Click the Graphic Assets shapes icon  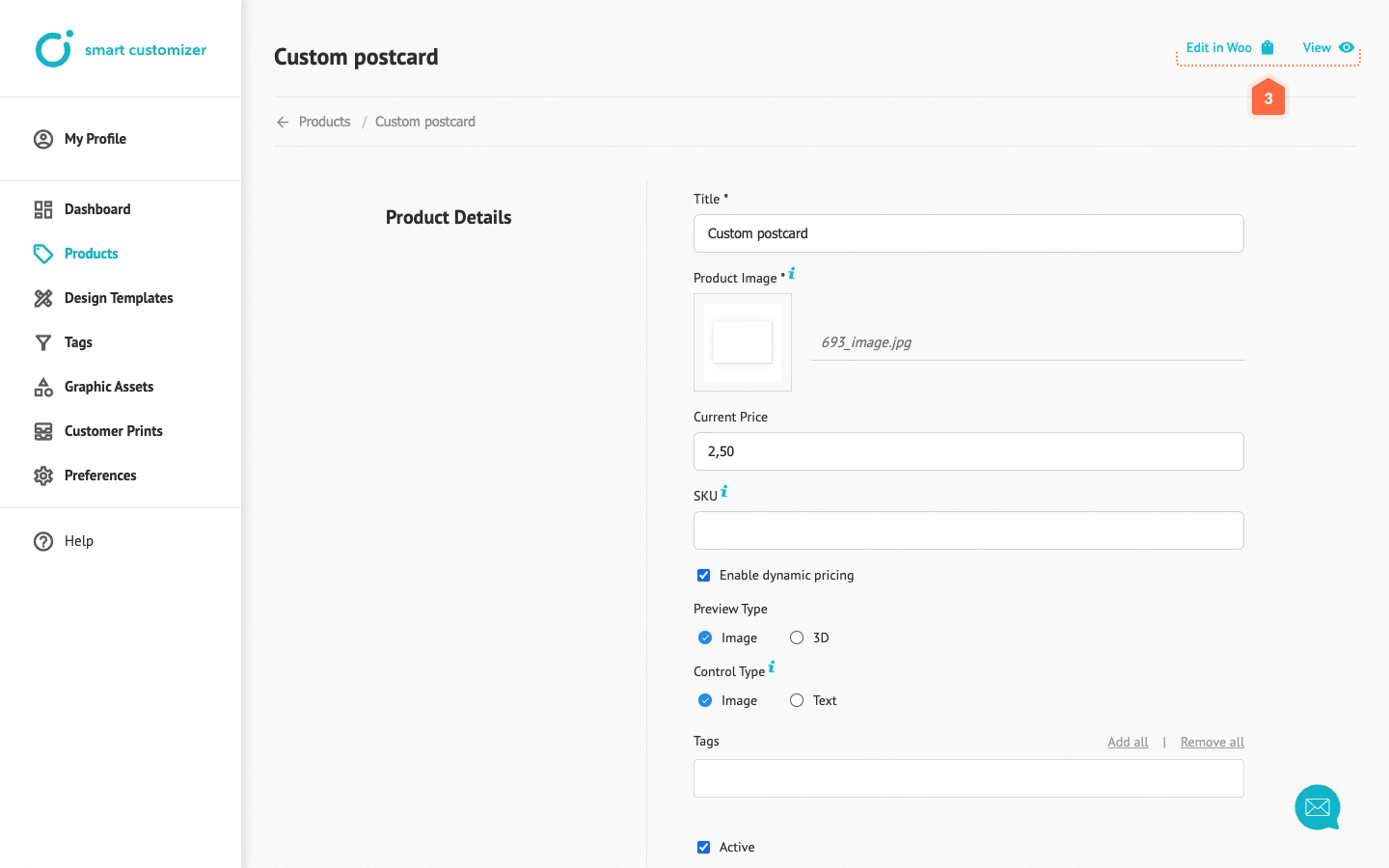click(x=43, y=387)
